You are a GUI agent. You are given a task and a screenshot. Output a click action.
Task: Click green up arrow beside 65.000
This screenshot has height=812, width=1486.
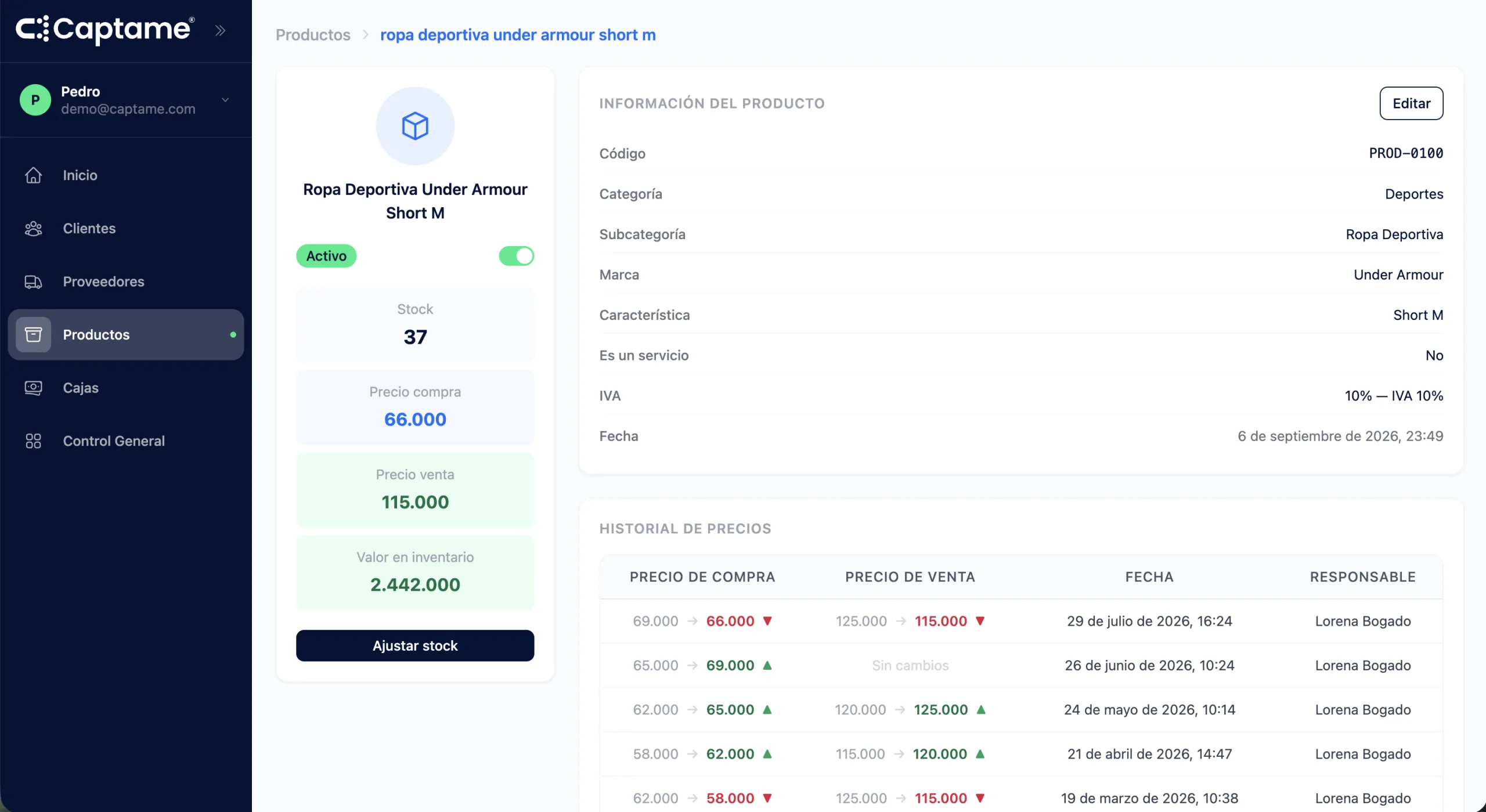767,709
